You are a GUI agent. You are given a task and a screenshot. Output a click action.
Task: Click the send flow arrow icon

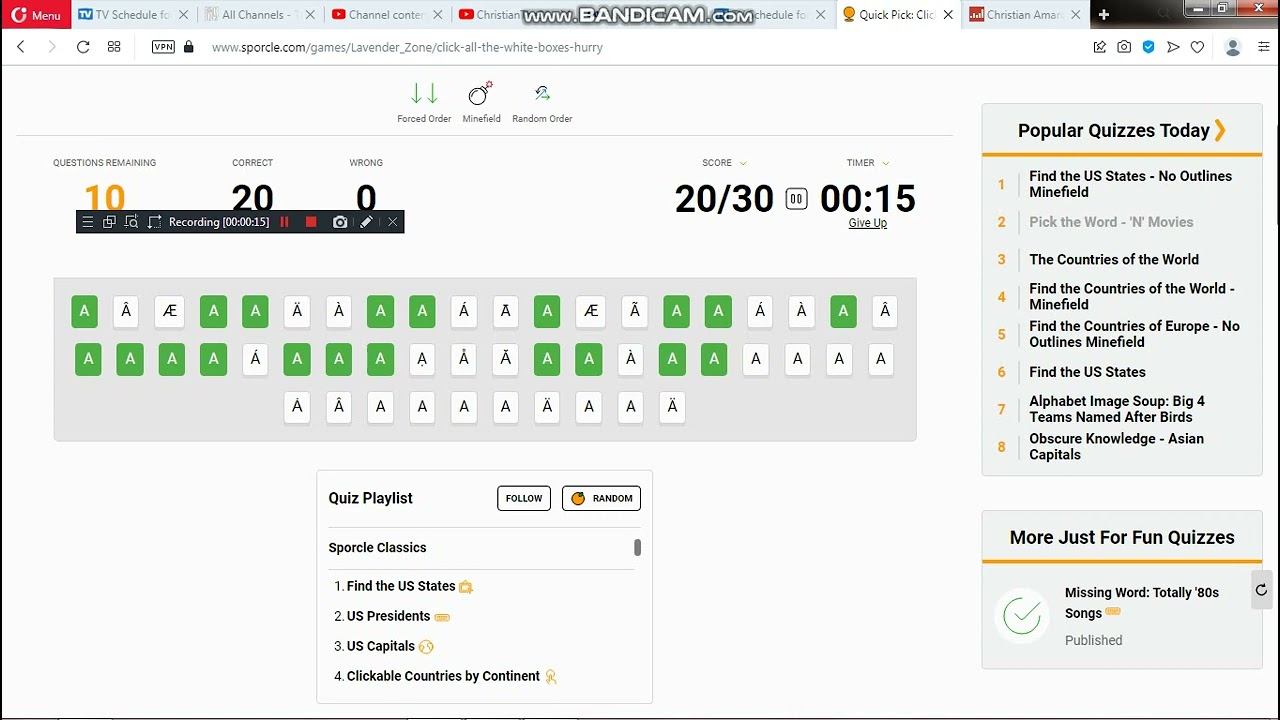click(1173, 47)
